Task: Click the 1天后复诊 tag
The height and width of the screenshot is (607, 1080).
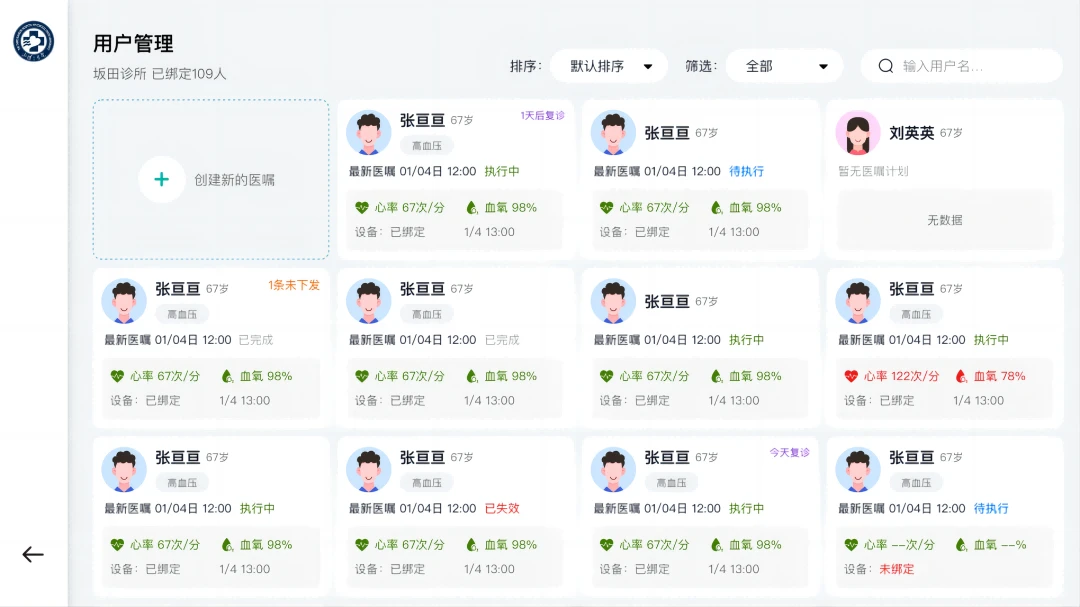Action: tap(542, 115)
